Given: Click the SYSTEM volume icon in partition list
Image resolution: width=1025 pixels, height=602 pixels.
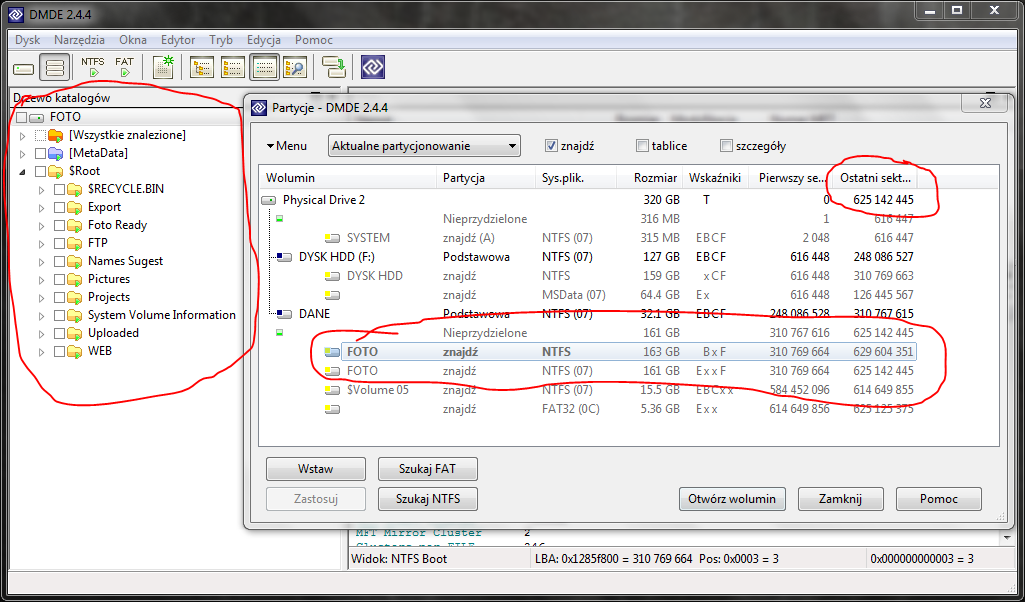Looking at the screenshot, I should [x=333, y=239].
